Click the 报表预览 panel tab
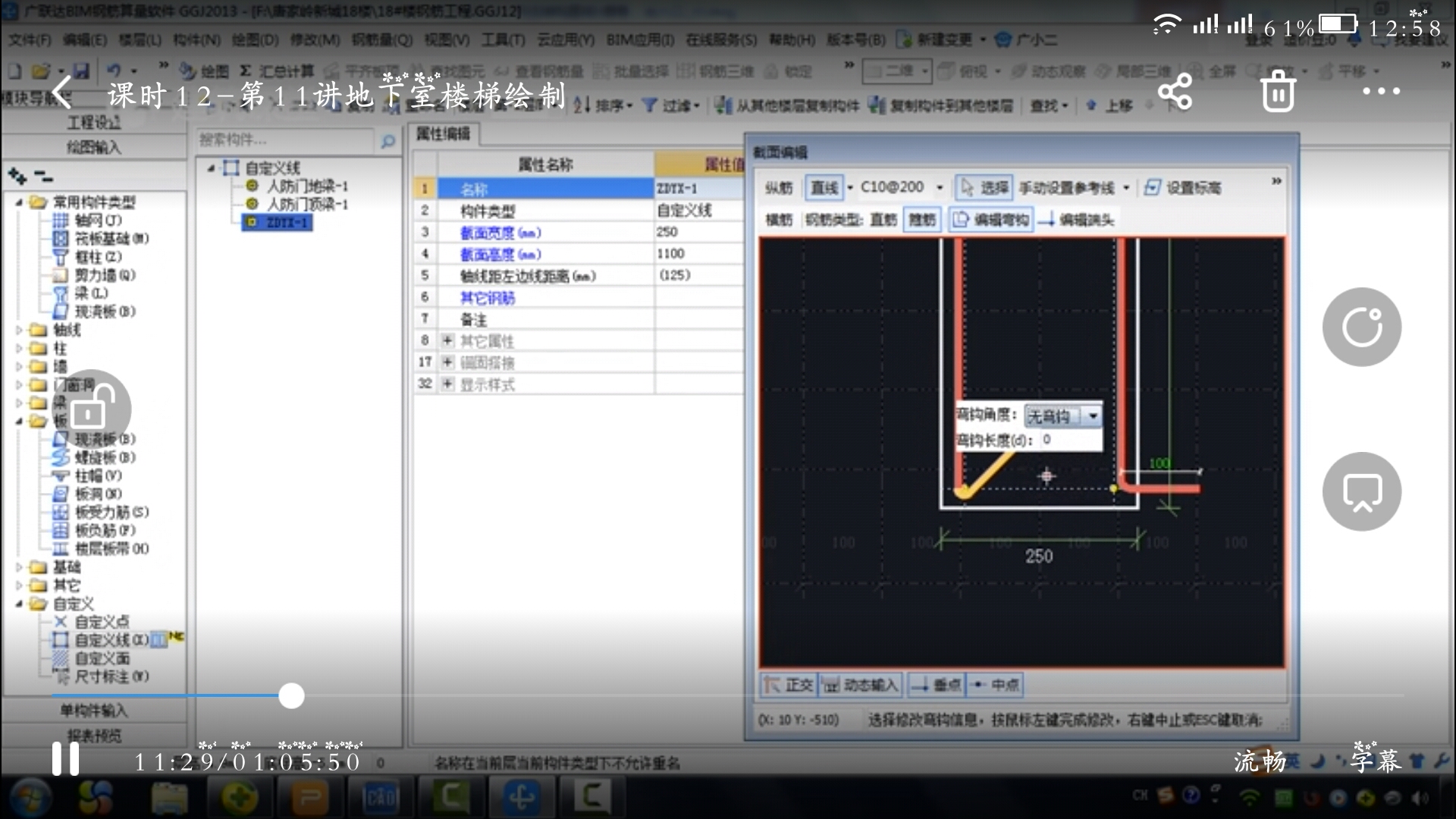The height and width of the screenshot is (819, 1456). [x=93, y=736]
